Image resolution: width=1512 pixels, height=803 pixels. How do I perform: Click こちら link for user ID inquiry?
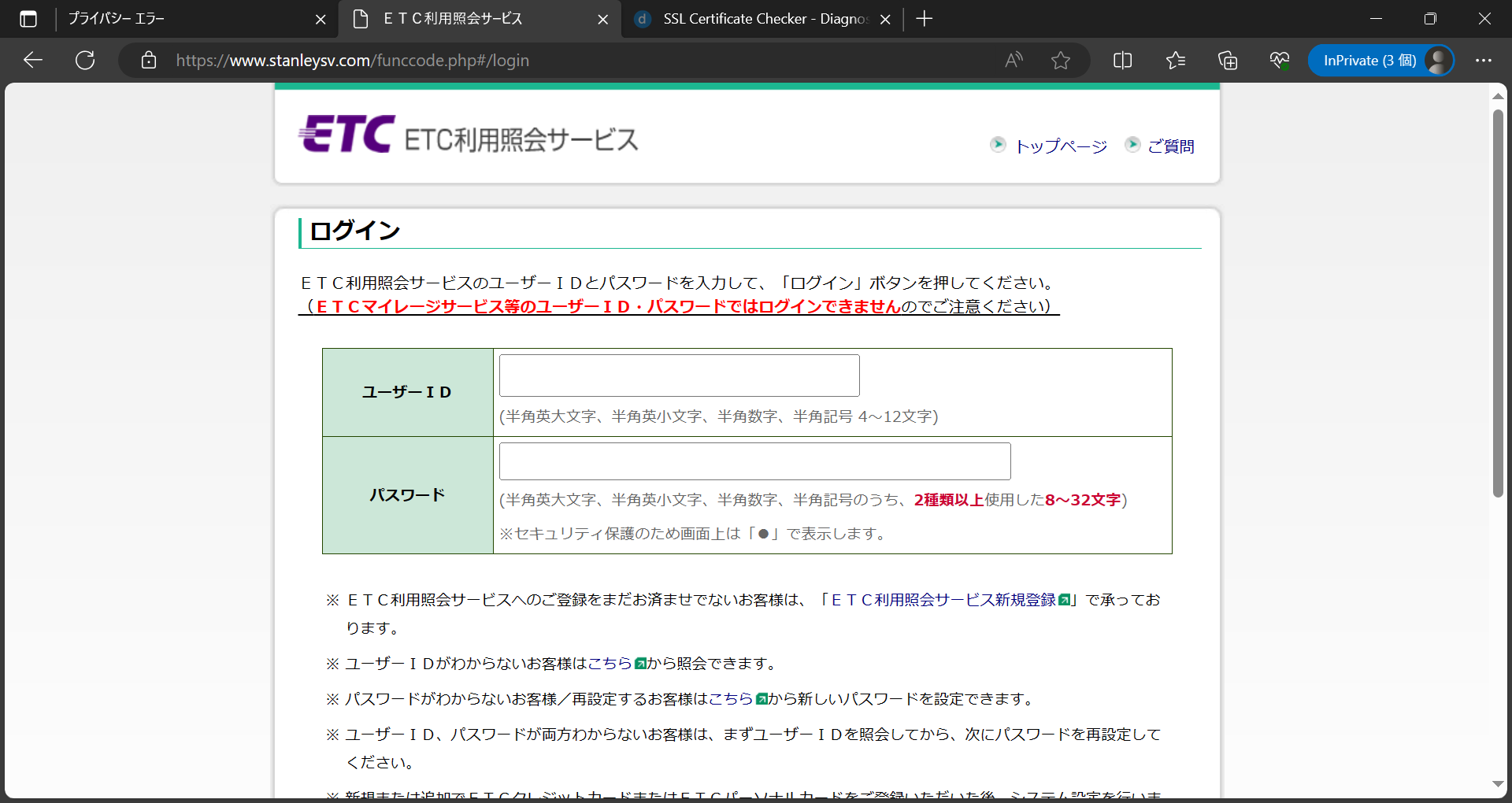[x=610, y=664]
